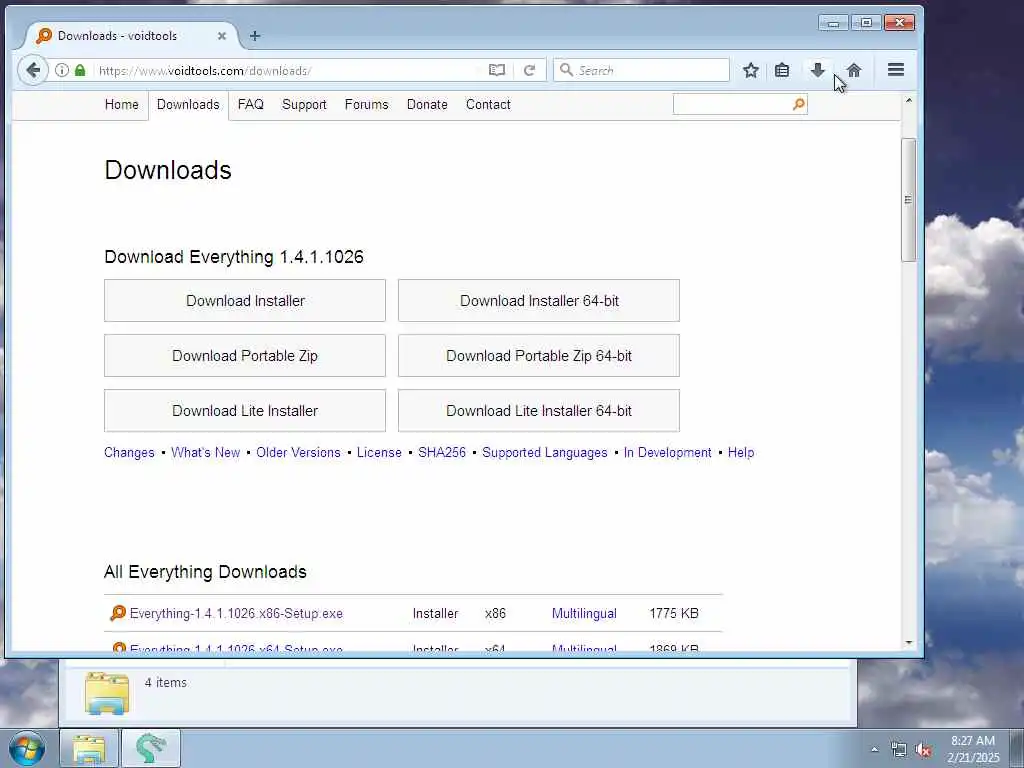Click "1775 KB" size cell
1024x768 pixels.
tap(673, 613)
